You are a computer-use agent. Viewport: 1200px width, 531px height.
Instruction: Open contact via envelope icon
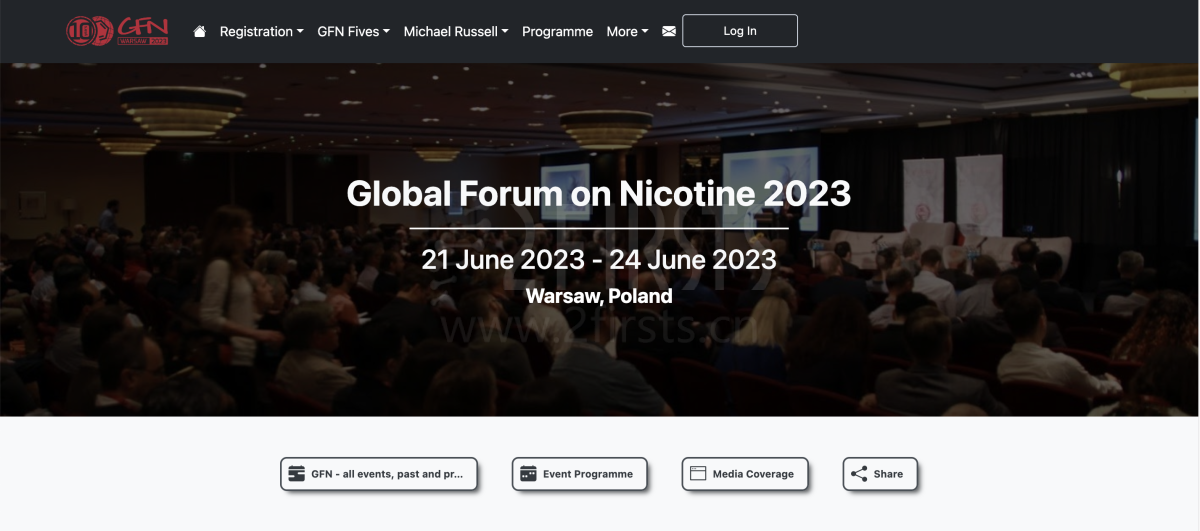pyautogui.click(x=669, y=31)
